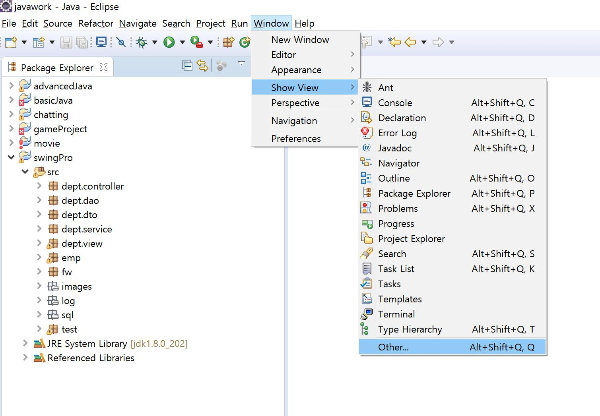
Task: Show the Progress view
Action: click(x=453, y=223)
